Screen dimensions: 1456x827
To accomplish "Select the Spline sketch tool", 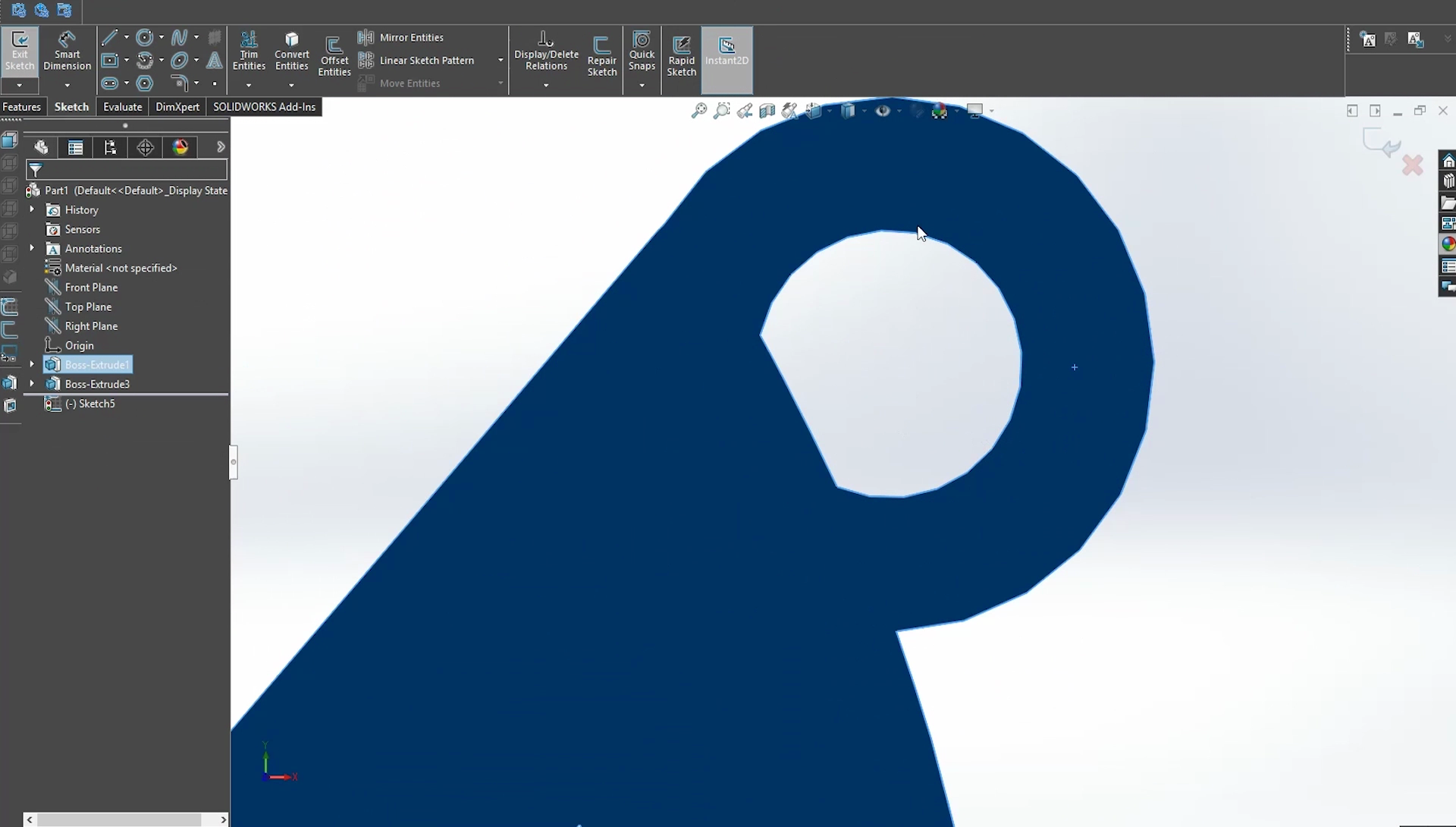I will click(x=179, y=37).
